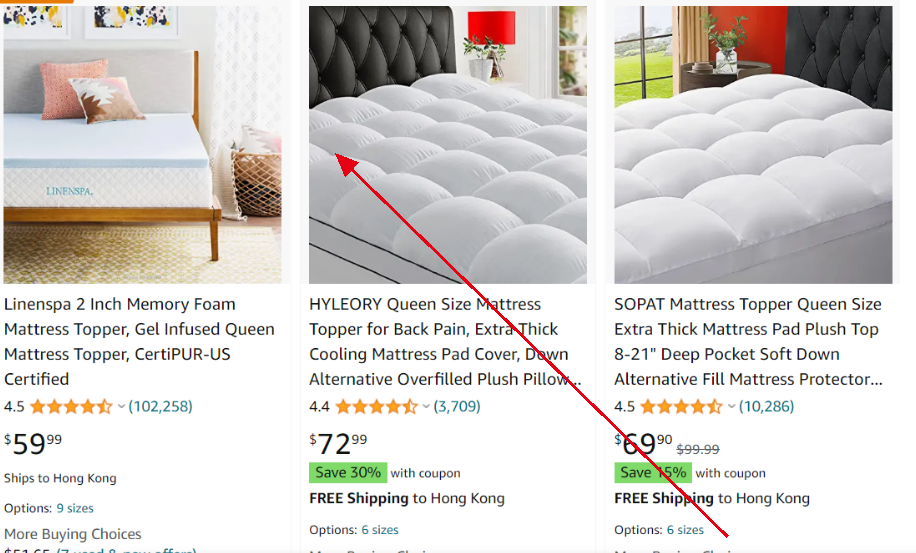View the 102,258 Linenspa reviews
Image resolution: width=916 pixels, height=553 pixels.
(x=160, y=406)
